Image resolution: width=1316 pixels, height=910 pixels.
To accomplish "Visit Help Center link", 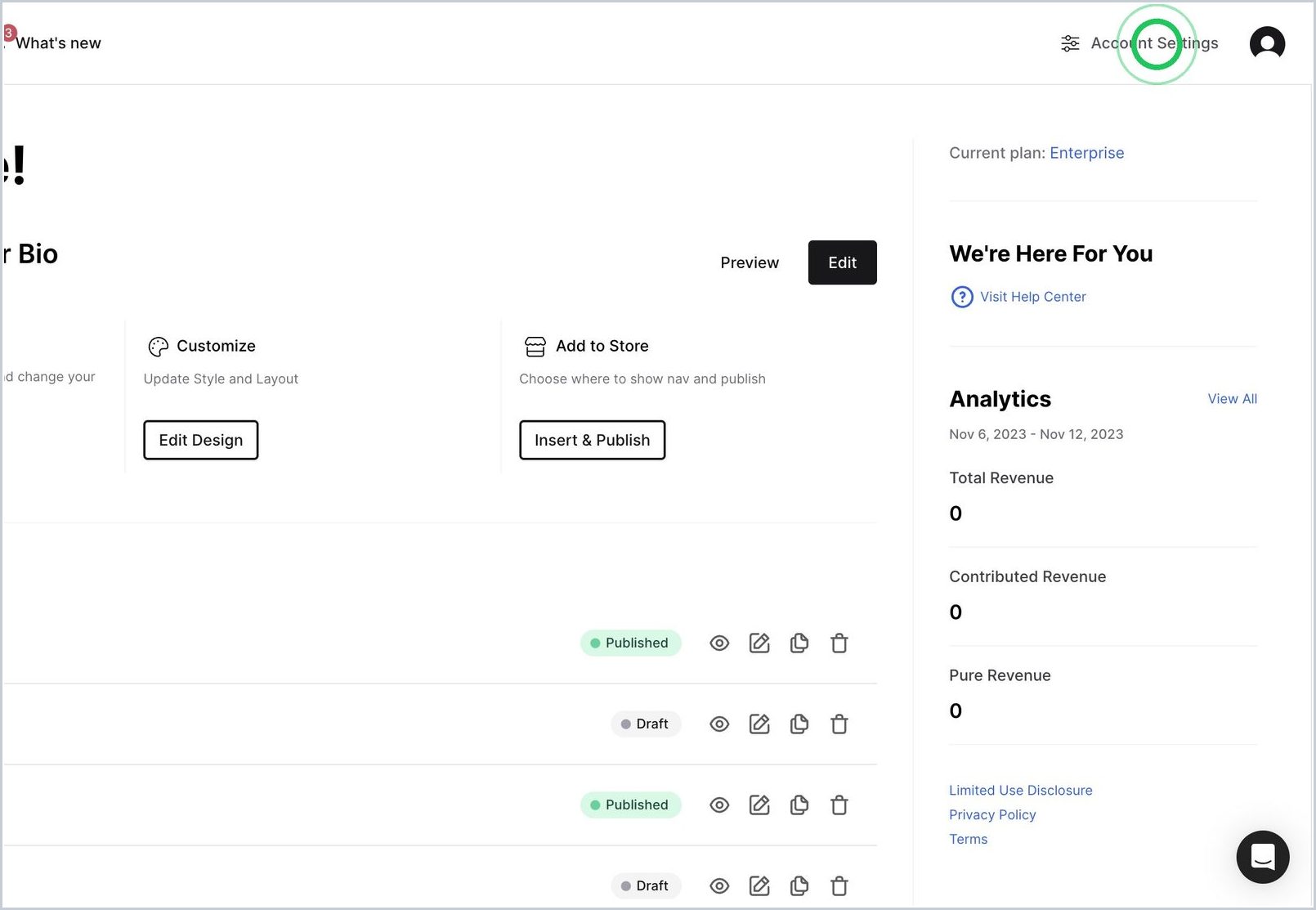I will [x=1033, y=298].
